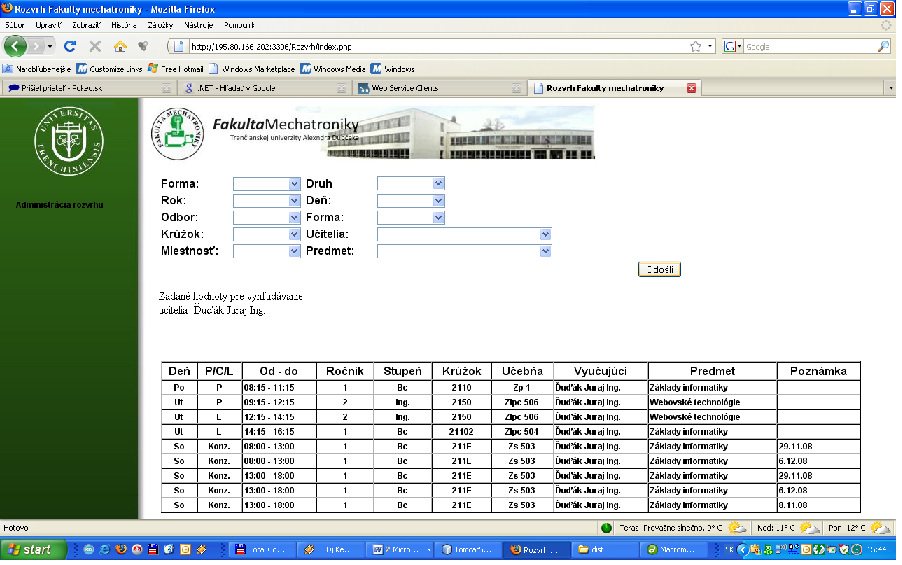
Task: Click the Fakulta Mechatroniky round logo
Action: pos(177,133)
